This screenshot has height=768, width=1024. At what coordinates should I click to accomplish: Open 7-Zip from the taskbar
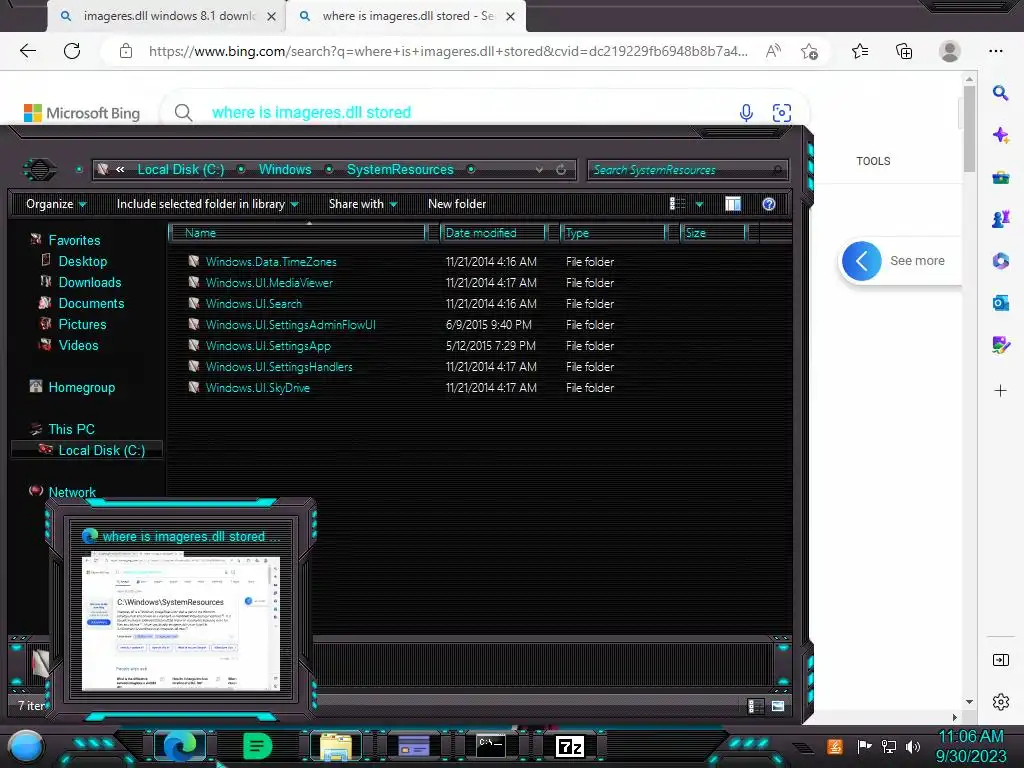pyautogui.click(x=569, y=746)
